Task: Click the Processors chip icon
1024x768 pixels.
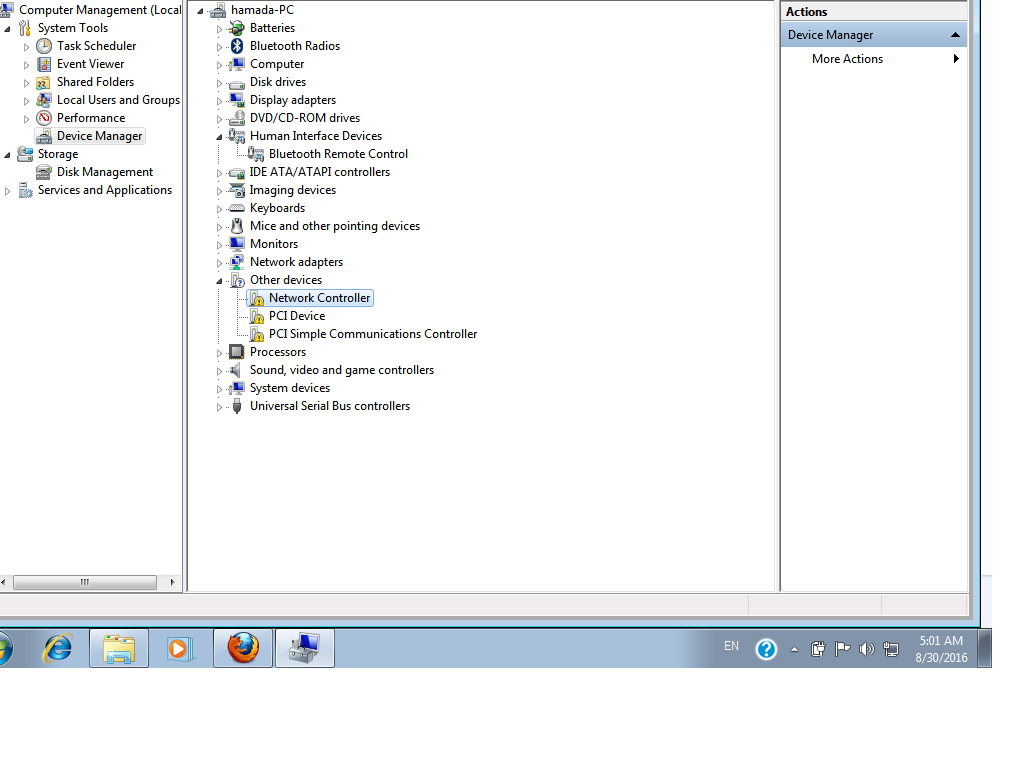Action: (x=236, y=352)
